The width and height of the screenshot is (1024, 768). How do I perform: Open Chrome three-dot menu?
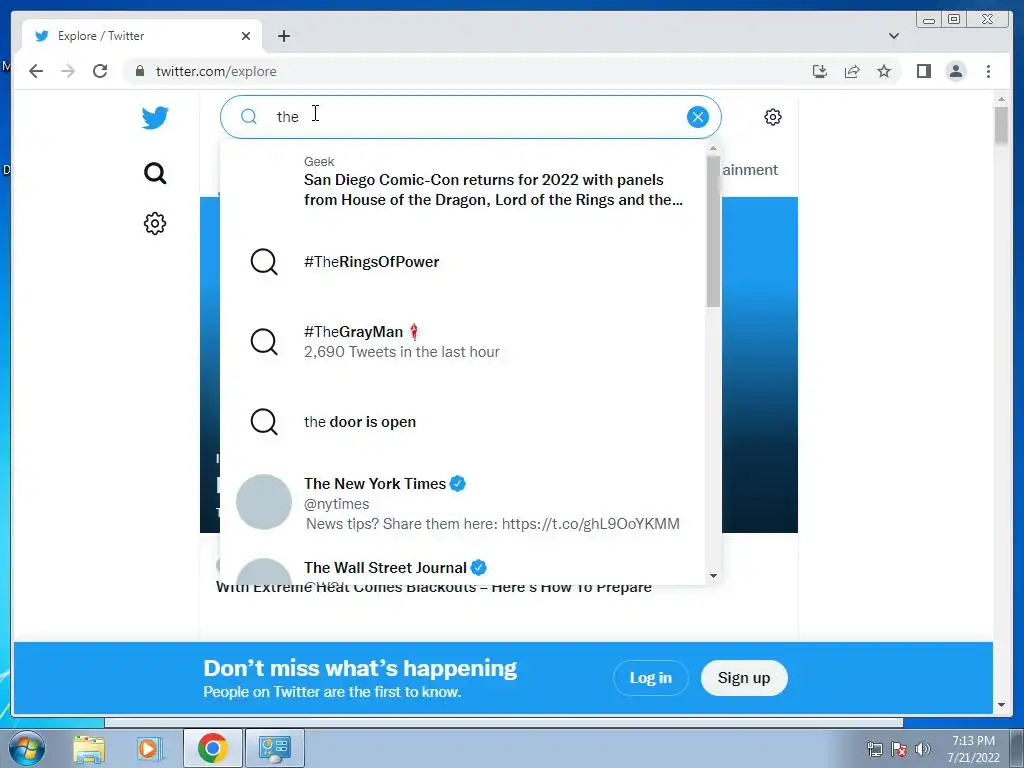pyautogui.click(x=988, y=71)
